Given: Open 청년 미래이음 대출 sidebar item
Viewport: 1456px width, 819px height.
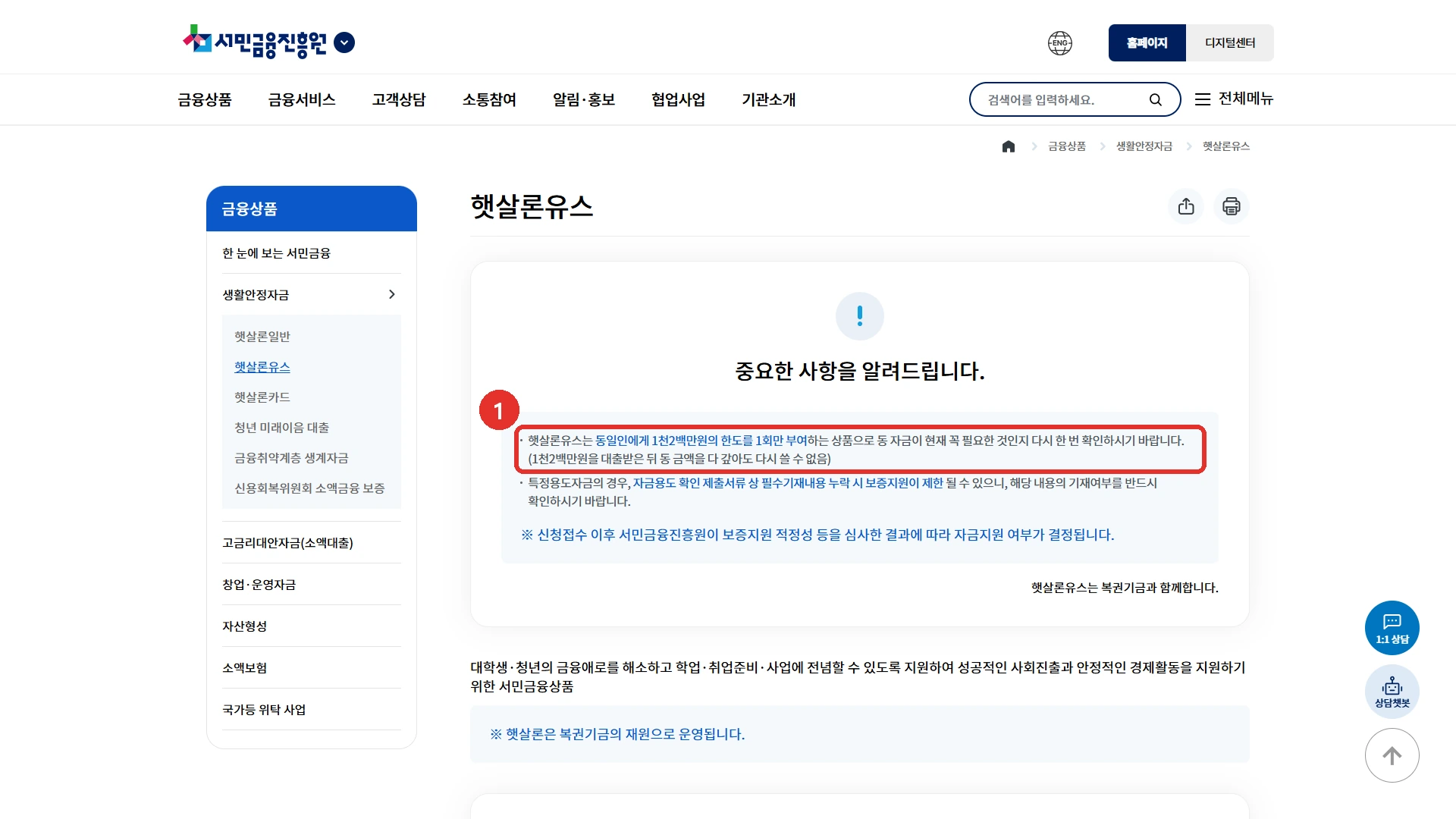Looking at the screenshot, I should pyautogui.click(x=281, y=427).
